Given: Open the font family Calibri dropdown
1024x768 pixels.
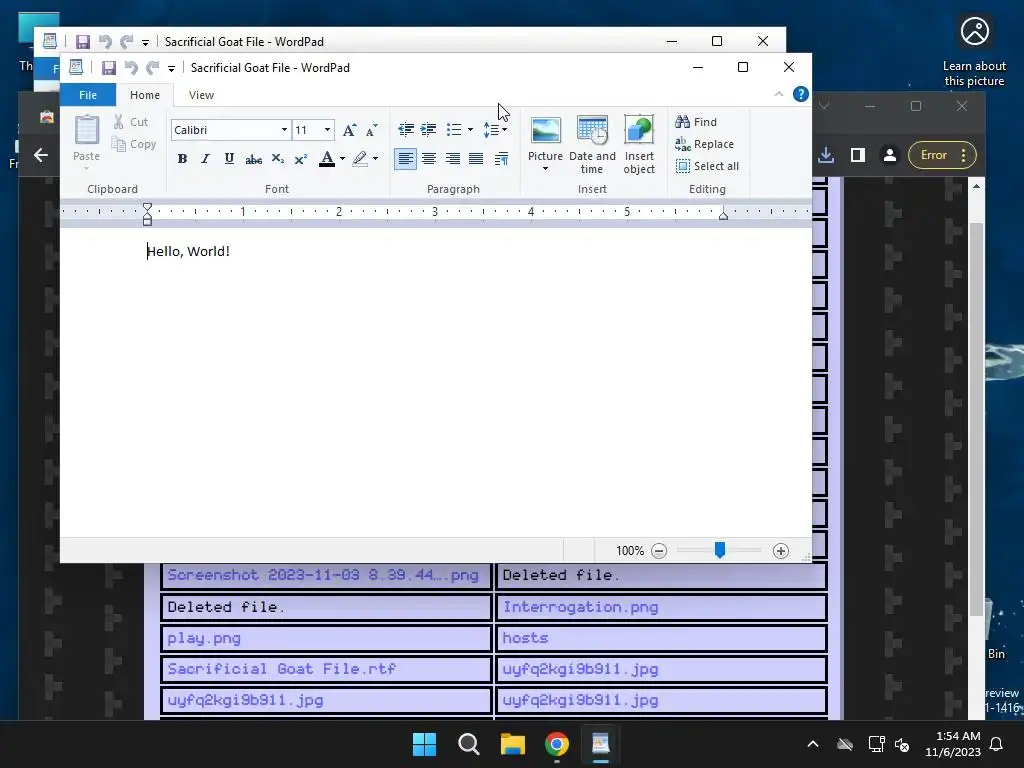Looking at the screenshot, I should pos(284,129).
